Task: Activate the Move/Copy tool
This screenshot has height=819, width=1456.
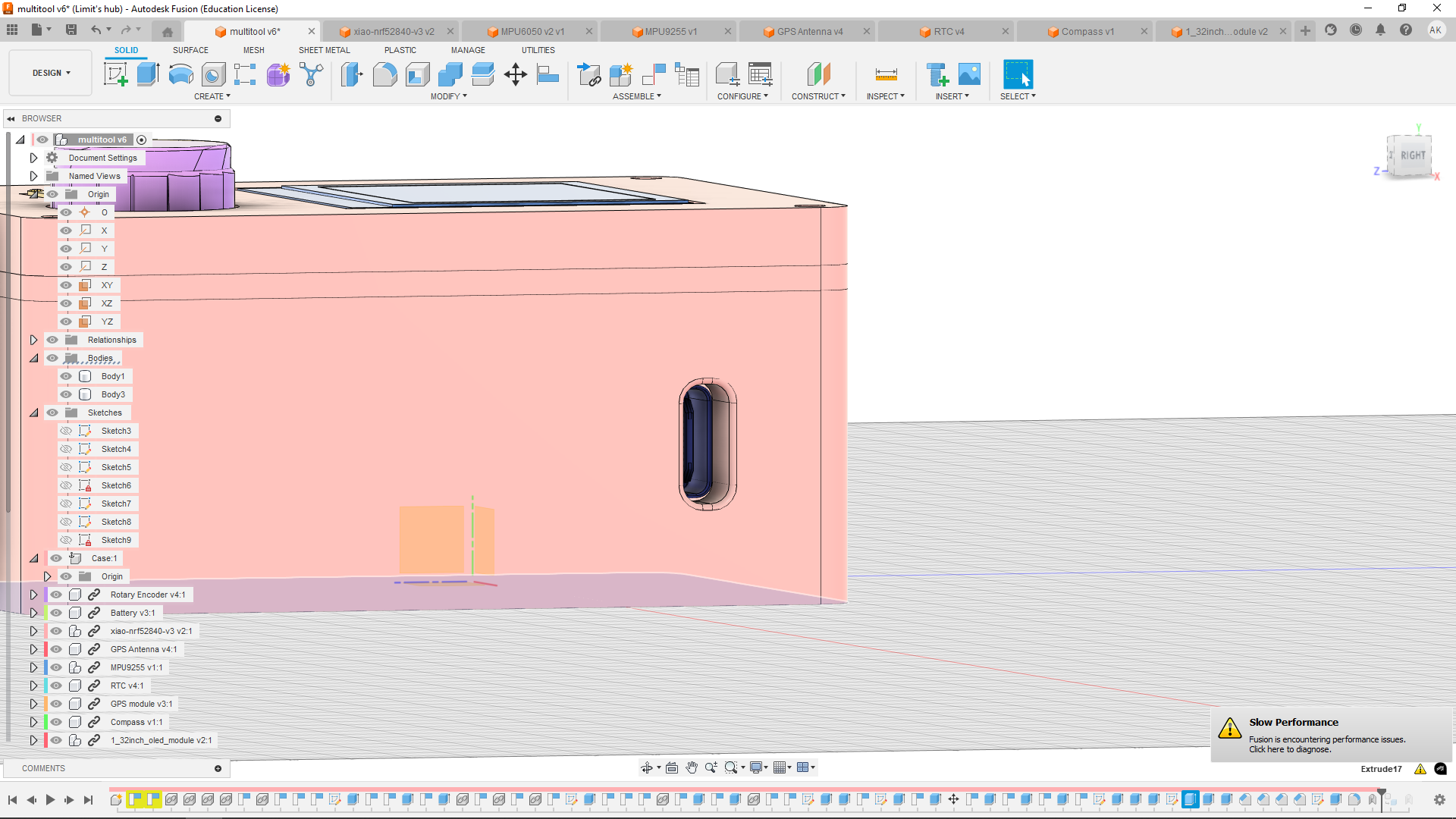Action: (516, 74)
